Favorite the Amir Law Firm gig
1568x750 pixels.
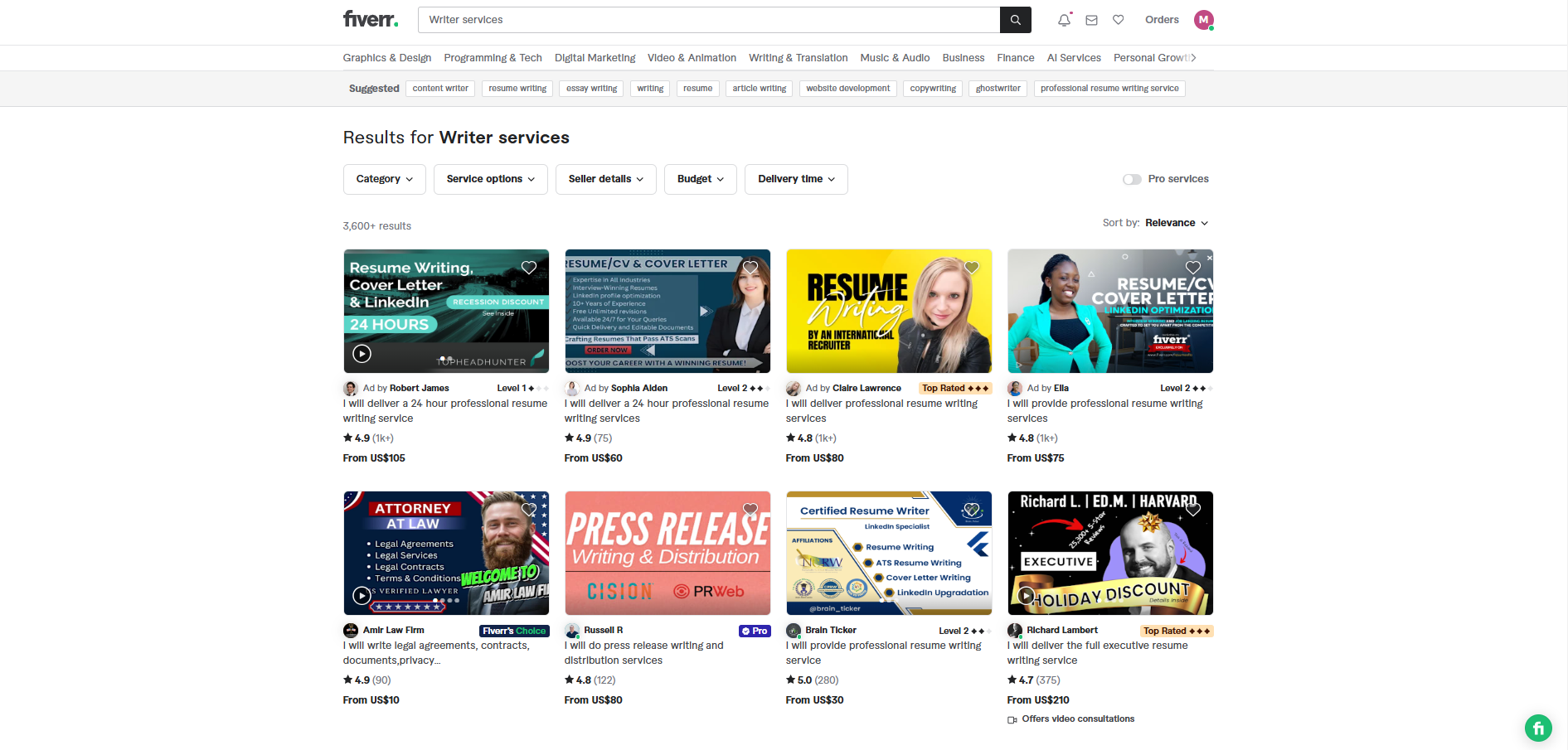pyautogui.click(x=528, y=510)
